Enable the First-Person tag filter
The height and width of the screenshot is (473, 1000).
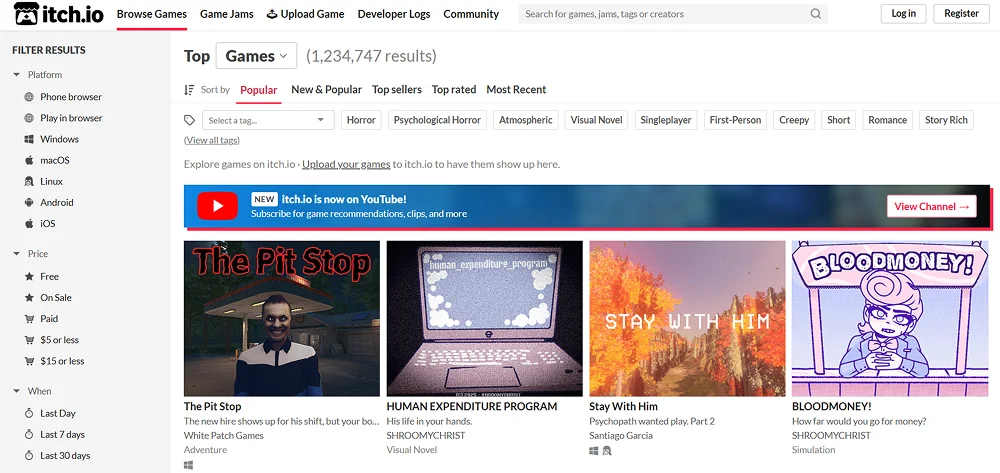click(735, 120)
